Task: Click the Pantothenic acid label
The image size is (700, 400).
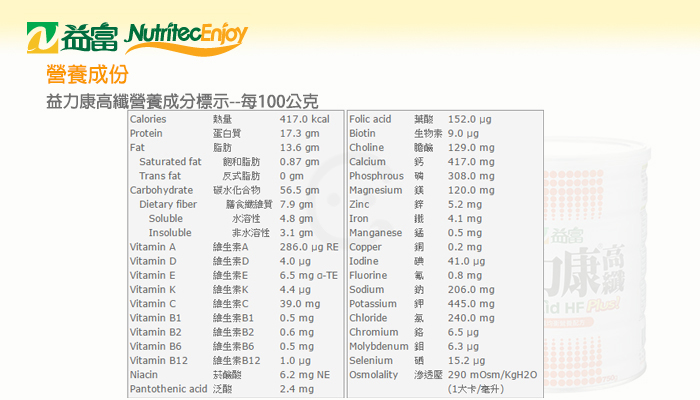Action: pyautogui.click(x=168, y=389)
